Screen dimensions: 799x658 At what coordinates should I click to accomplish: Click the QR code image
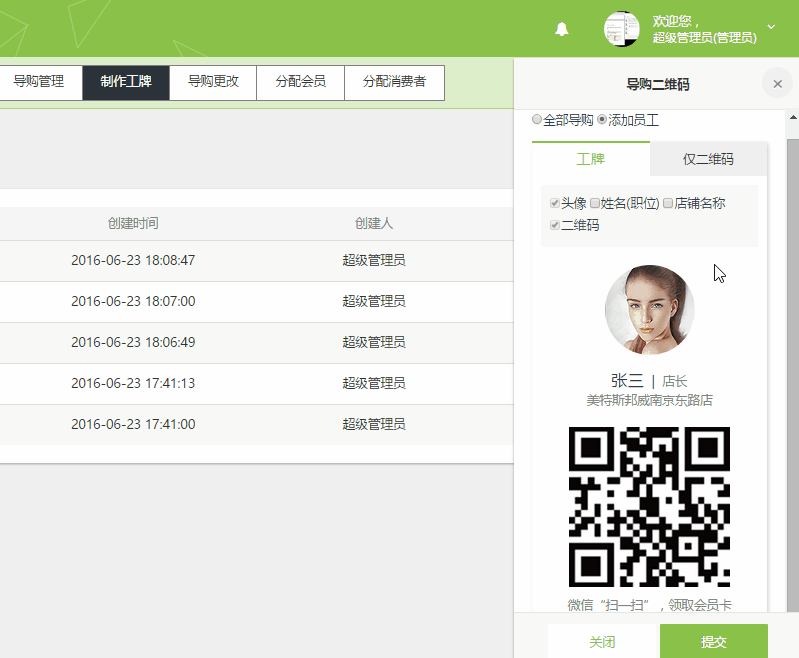pos(649,507)
